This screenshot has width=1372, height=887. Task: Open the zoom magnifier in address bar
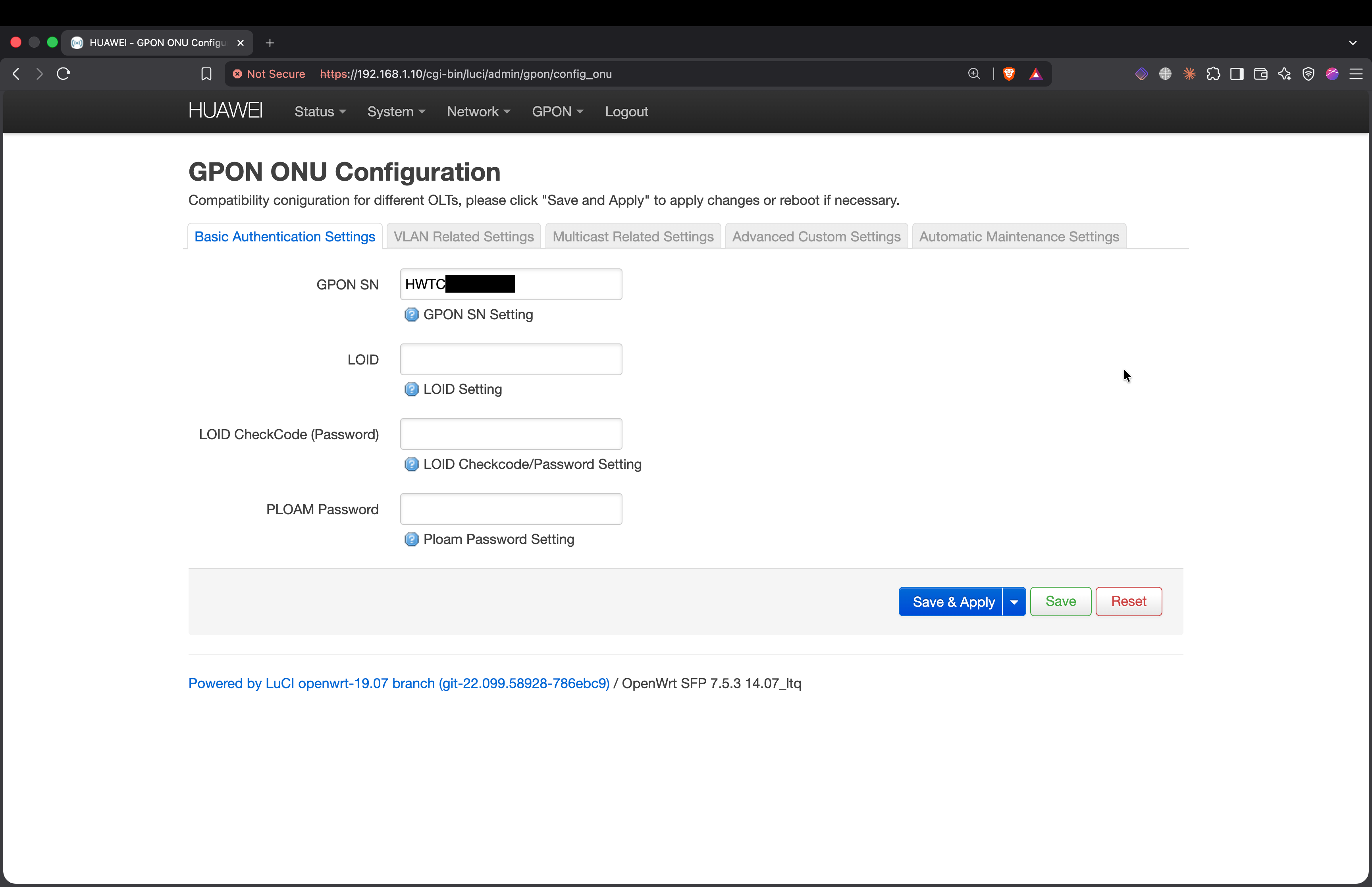coord(973,74)
